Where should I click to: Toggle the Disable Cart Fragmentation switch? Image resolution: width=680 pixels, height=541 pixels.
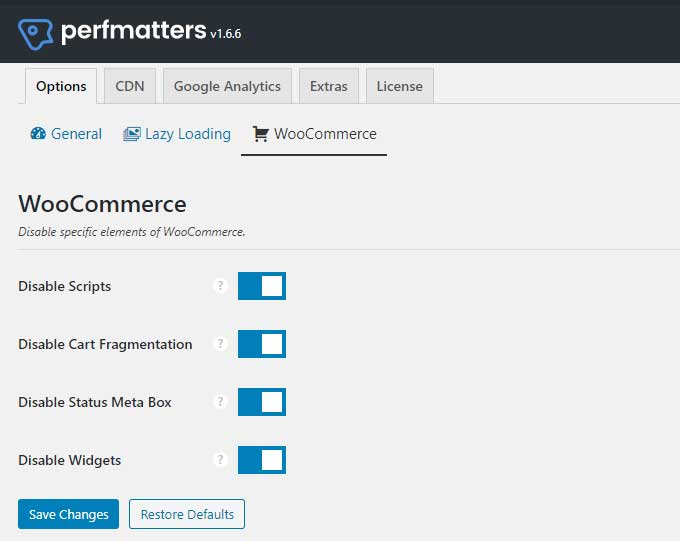tap(262, 344)
